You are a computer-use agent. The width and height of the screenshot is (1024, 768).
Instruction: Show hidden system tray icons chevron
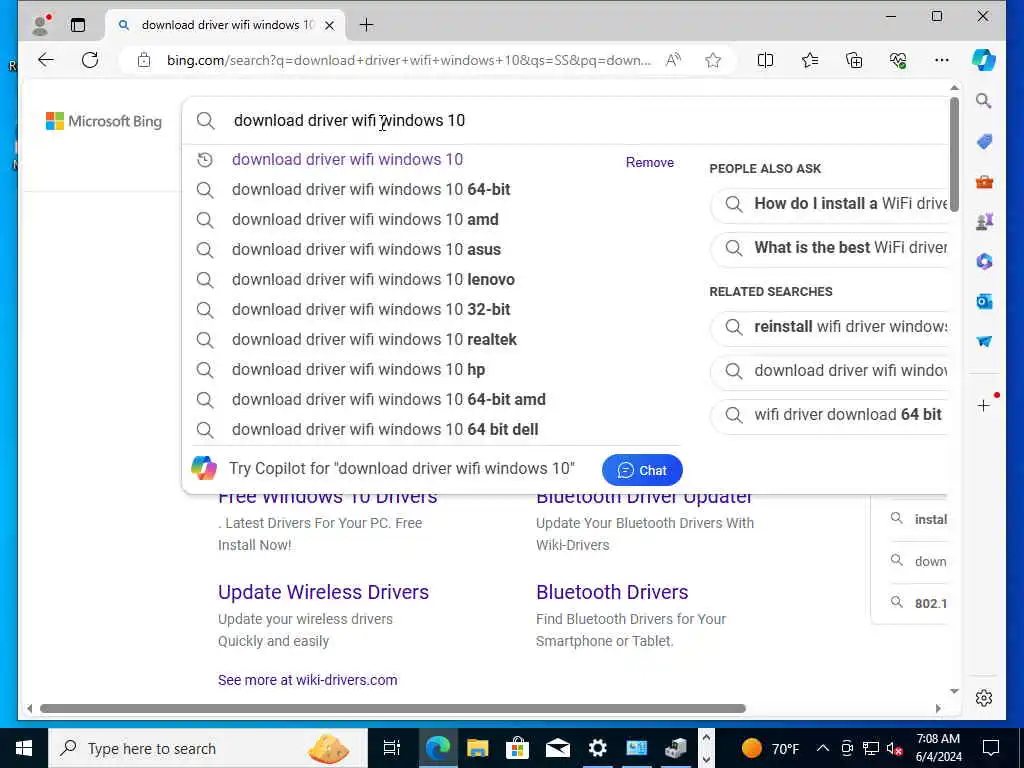click(x=823, y=748)
